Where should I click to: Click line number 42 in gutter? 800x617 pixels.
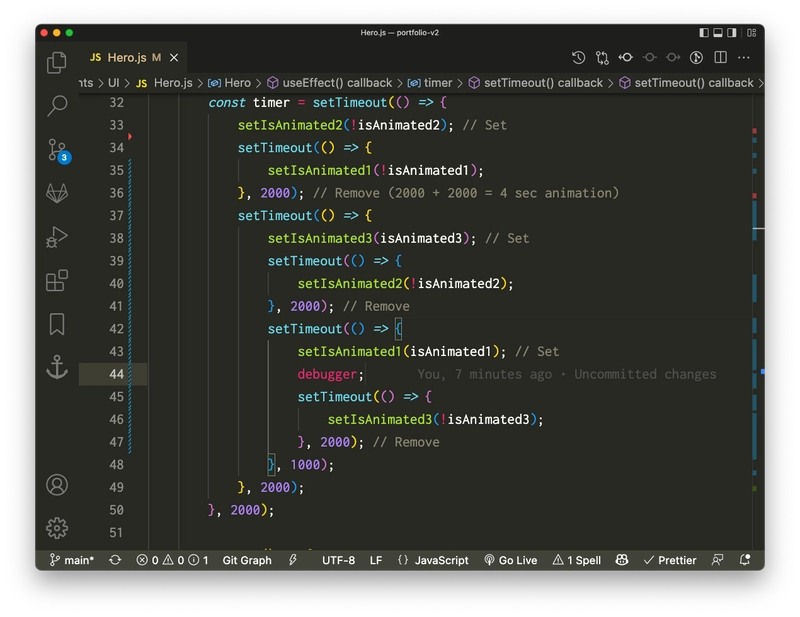[x=116, y=329]
